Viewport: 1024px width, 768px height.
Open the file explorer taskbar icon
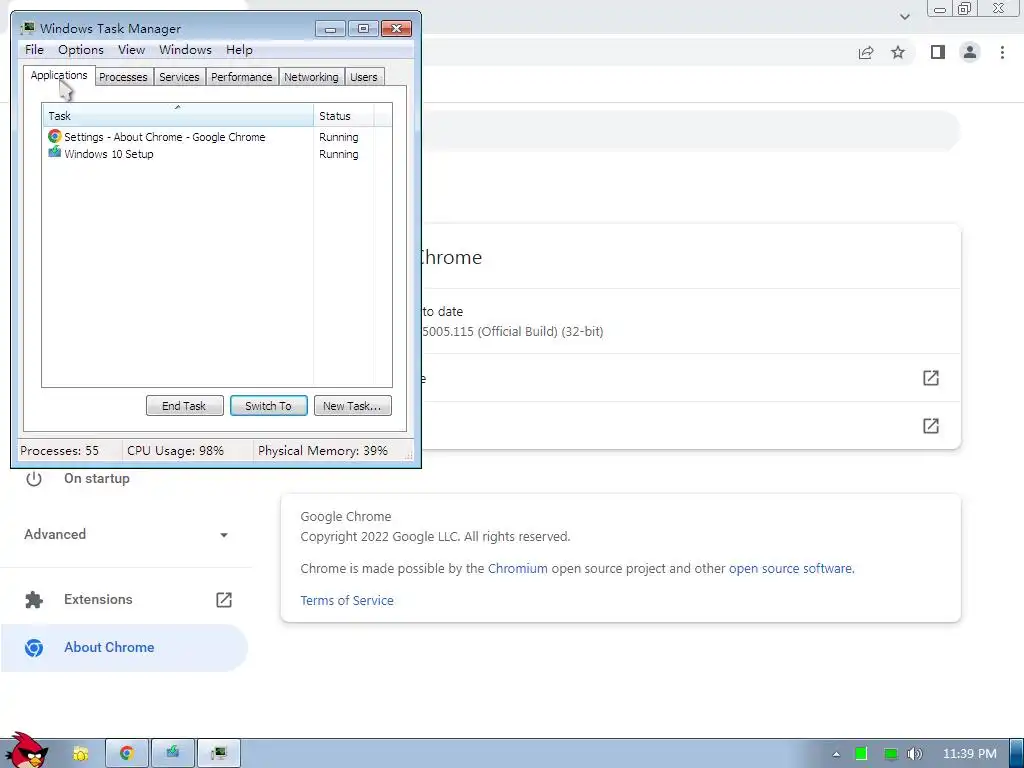click(x=80, y=754)
